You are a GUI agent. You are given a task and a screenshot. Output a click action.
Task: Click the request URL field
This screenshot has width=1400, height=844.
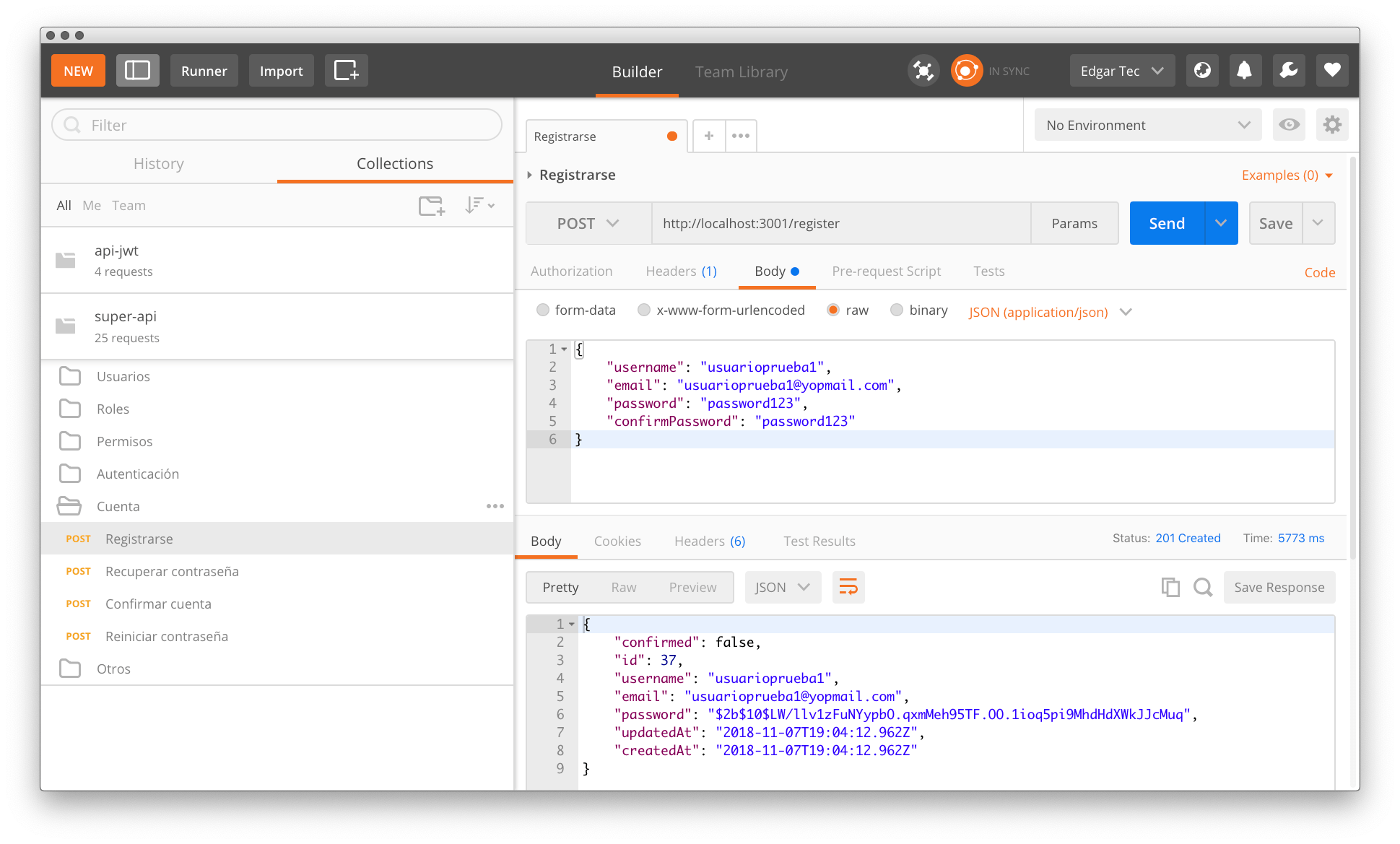(840, 223)
